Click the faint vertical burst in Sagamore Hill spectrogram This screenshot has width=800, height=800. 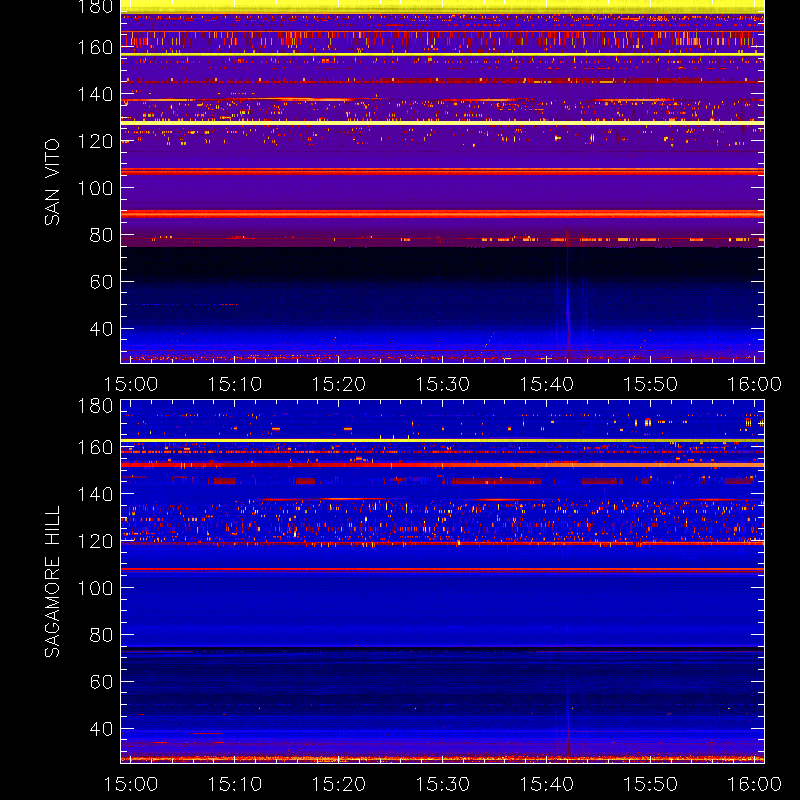pyautogui.click(x=568, y=714)
